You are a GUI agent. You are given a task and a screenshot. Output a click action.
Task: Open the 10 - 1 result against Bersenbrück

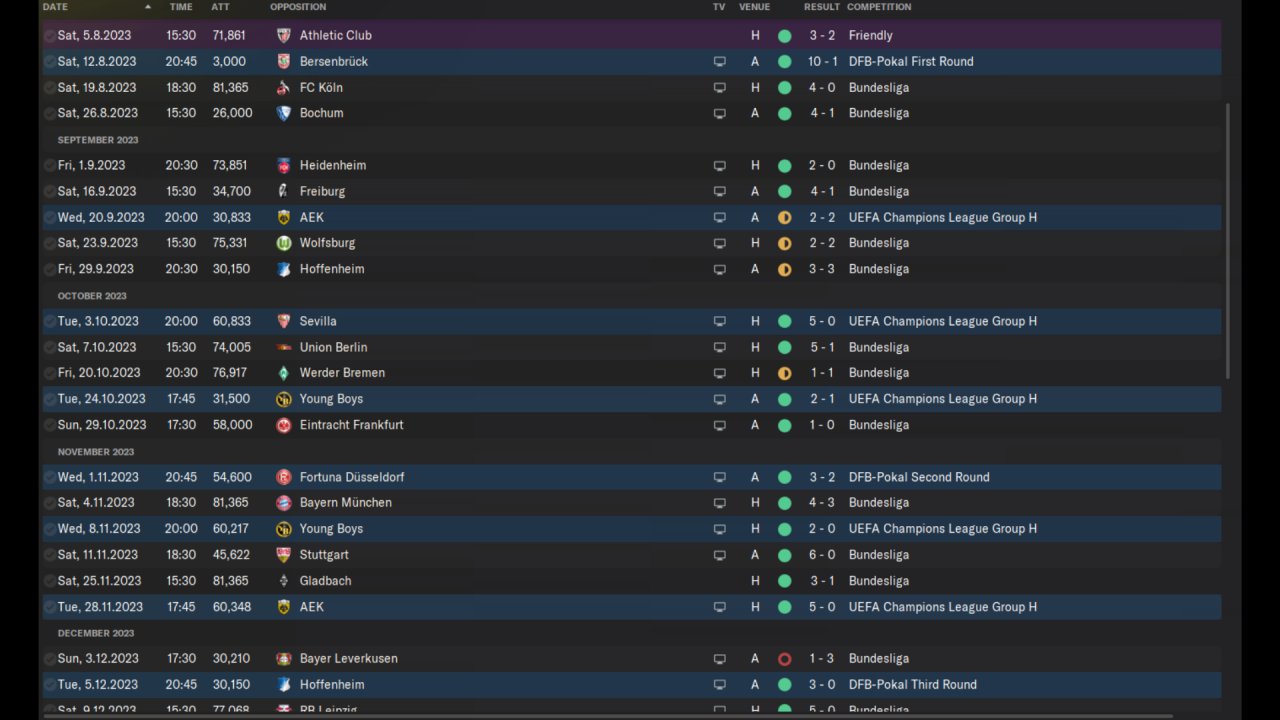click(822, 62)
